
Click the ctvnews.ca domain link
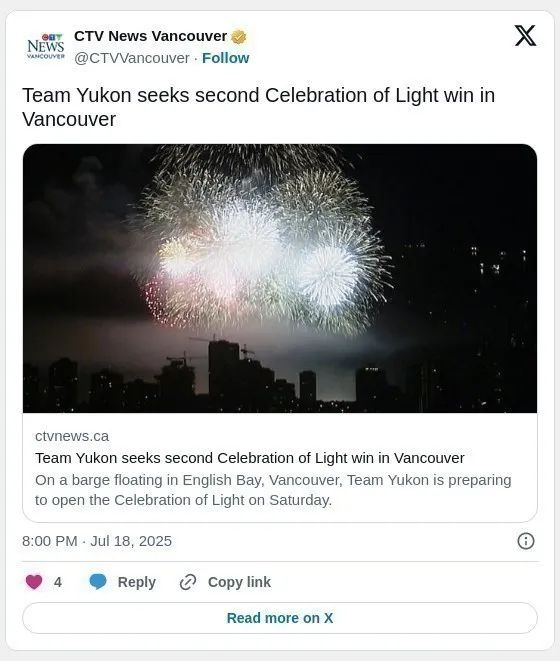(72, 436)
